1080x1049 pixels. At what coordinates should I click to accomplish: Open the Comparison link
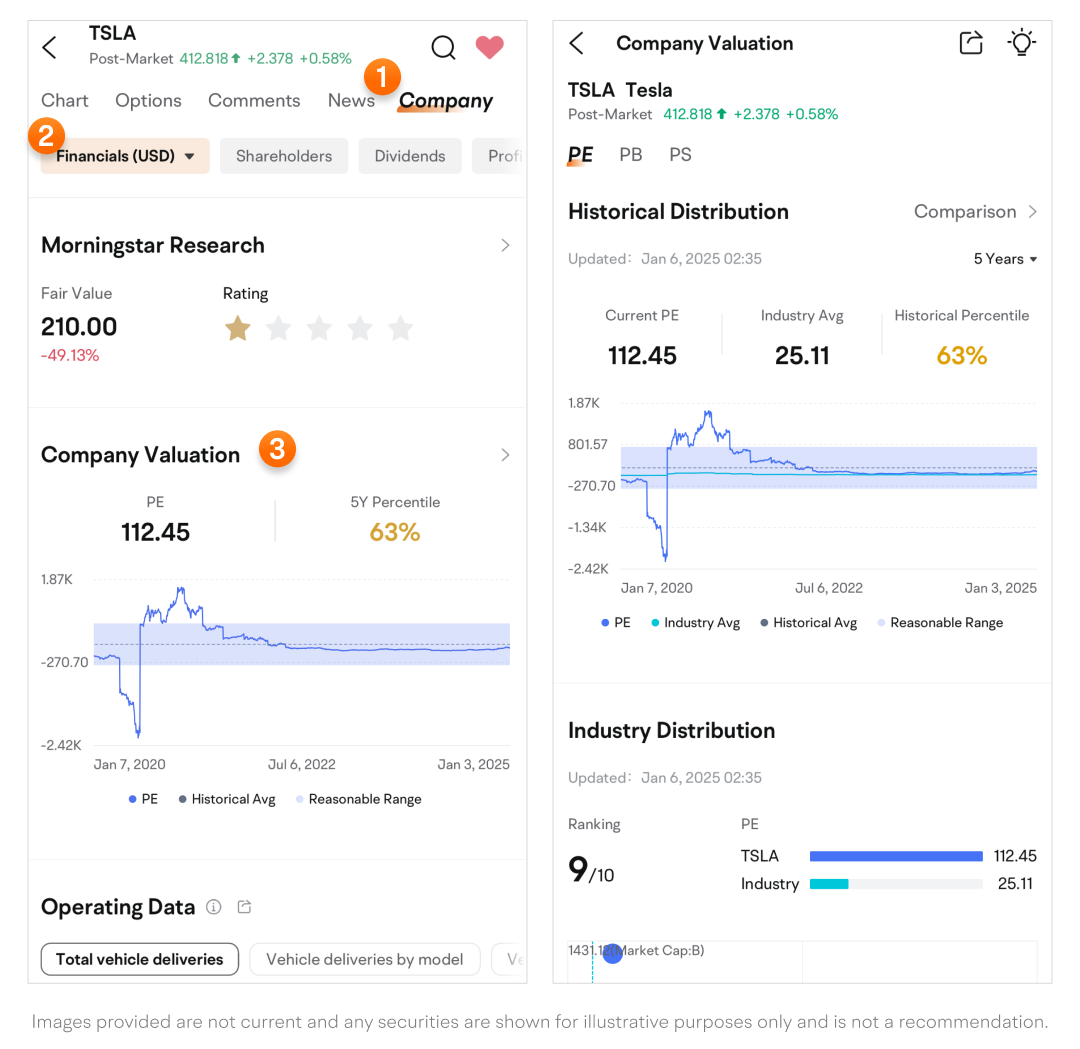975,212
